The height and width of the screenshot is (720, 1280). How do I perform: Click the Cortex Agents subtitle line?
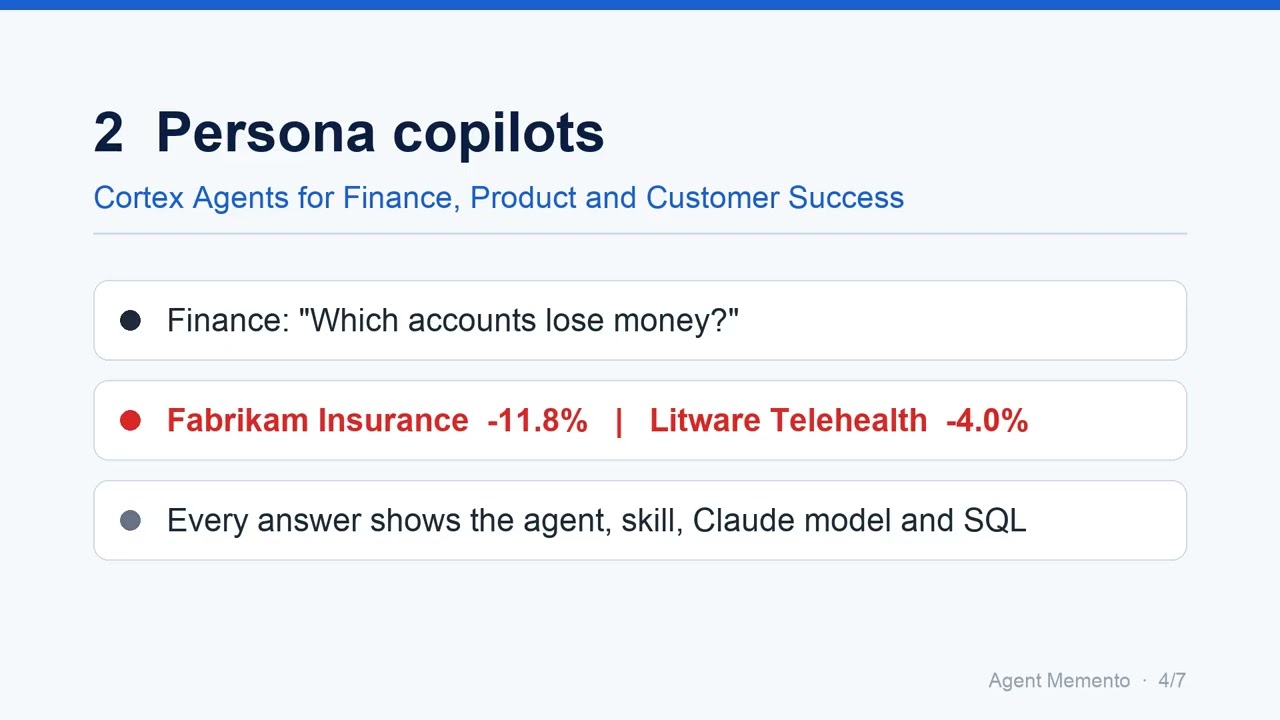499,198
